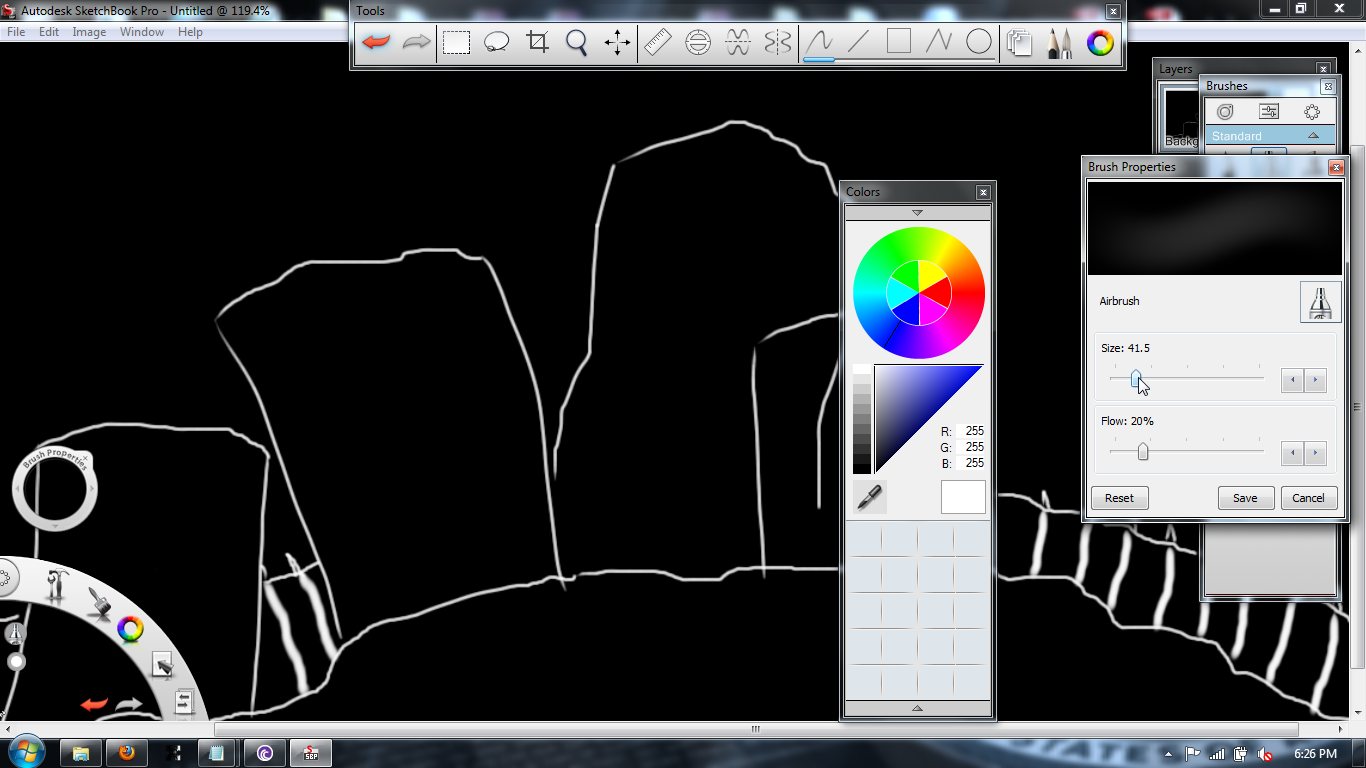Viewport: 1366px width, 768px height.
Task: Open the brush palette pencils icon
Action: [x=1060, y=42]
